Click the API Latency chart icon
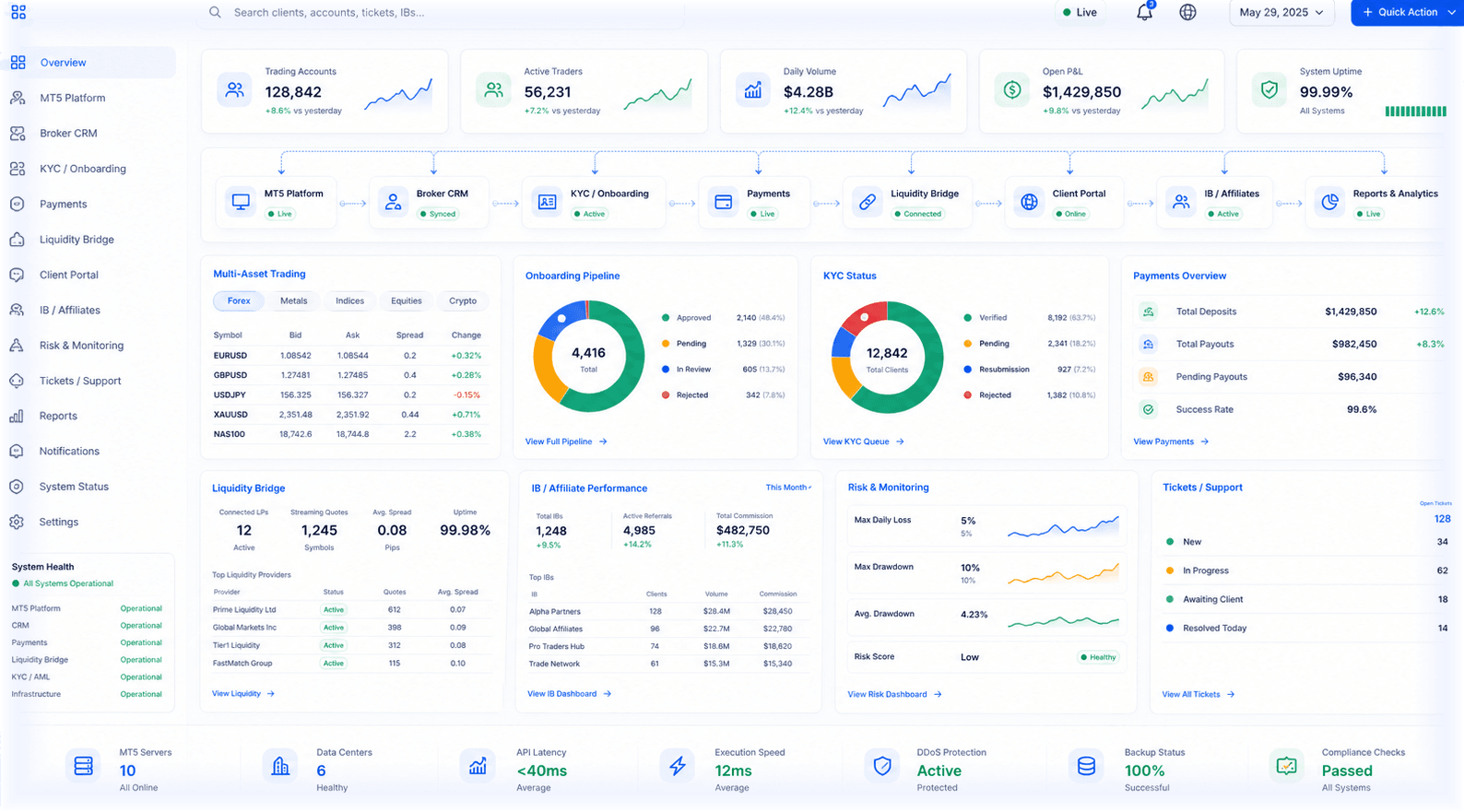1464x812 pixels. coord(478,766)
